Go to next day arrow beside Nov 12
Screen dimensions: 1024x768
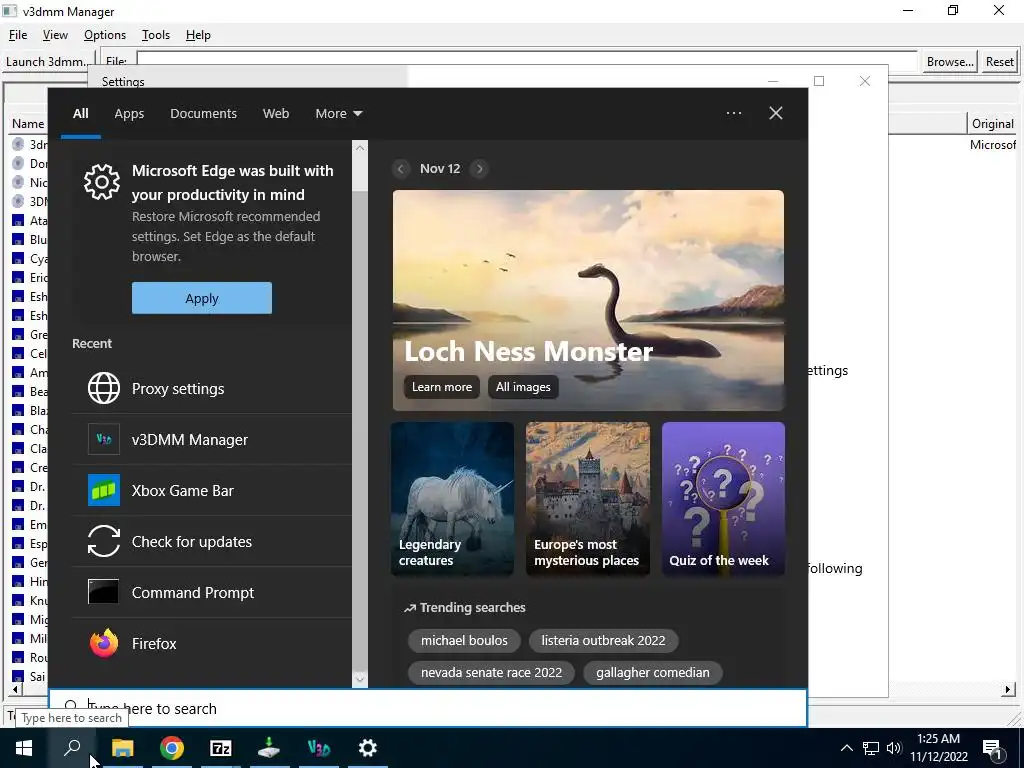[479, 169]
